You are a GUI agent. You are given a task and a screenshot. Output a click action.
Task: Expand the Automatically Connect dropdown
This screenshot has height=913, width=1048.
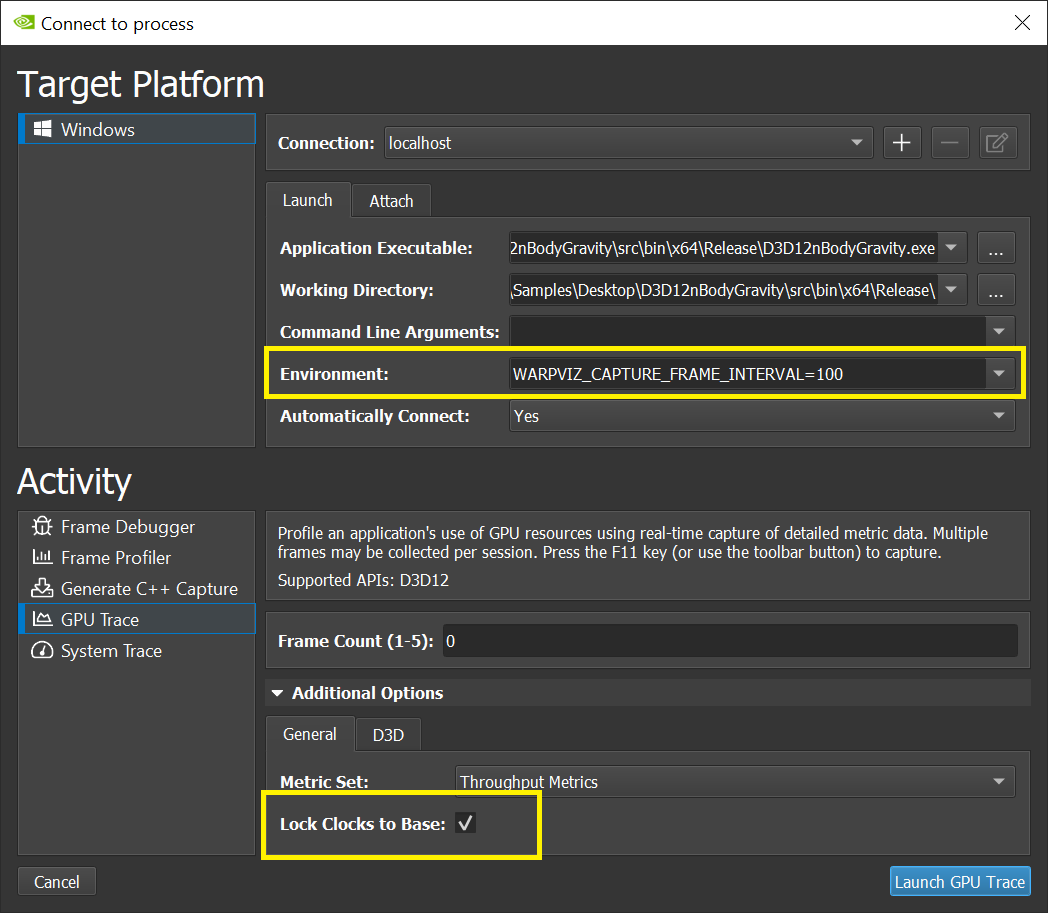761,416
